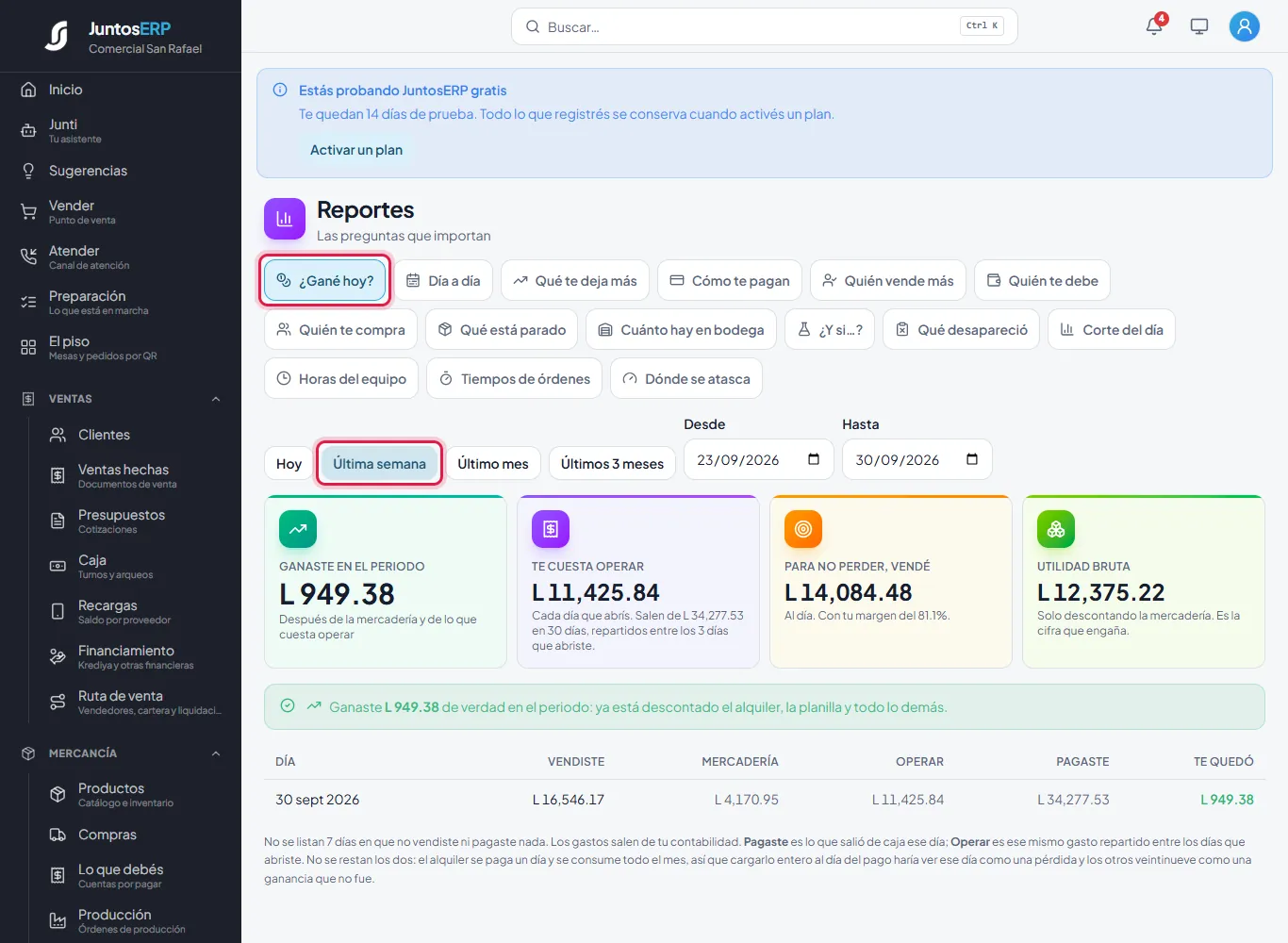Screen dimensions: 1288x943
Task: Click the orange target icon in Para no perder card
Action: pyautogui.click(x=803, y=529)
